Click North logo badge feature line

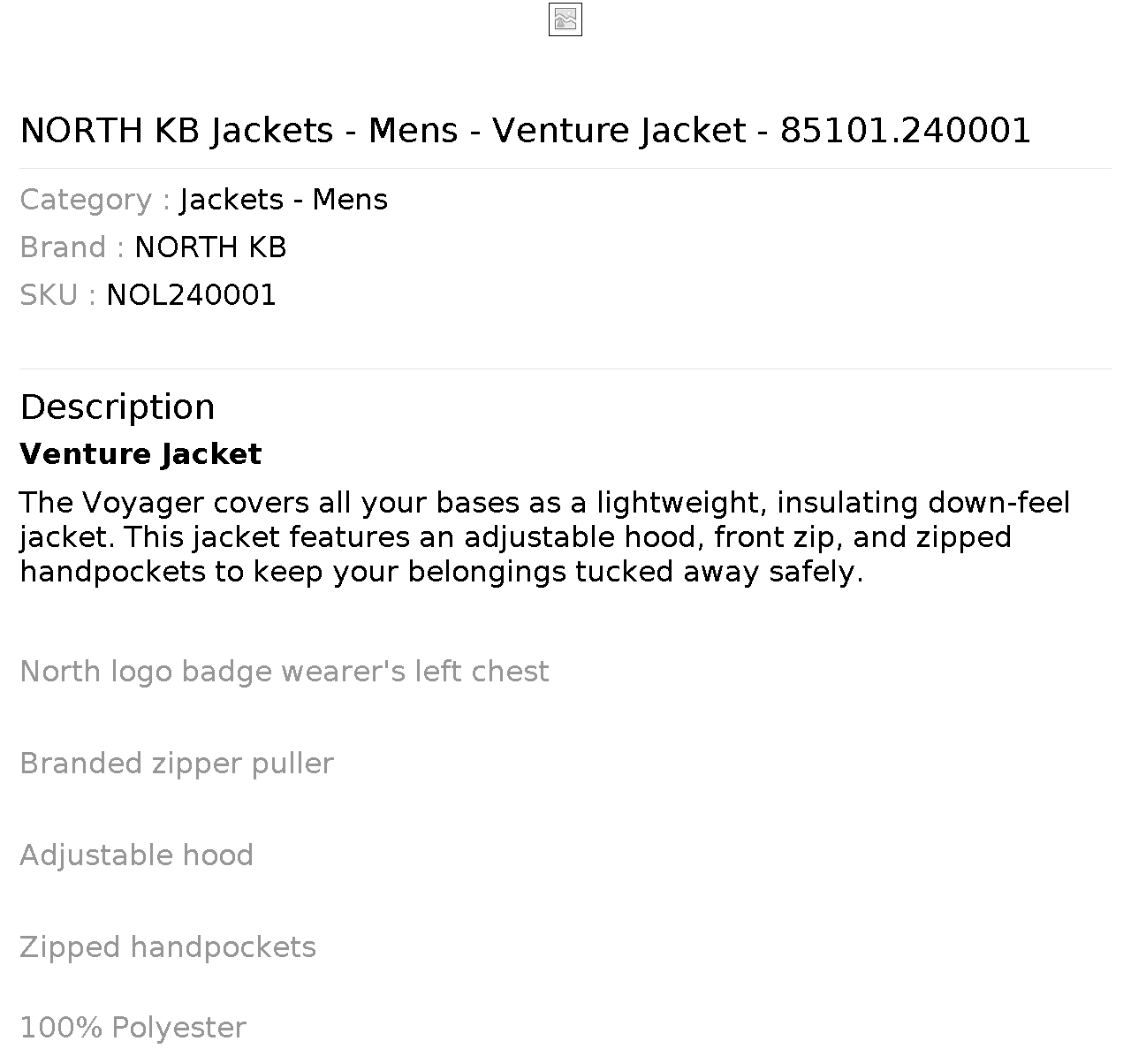click(285, 672)
